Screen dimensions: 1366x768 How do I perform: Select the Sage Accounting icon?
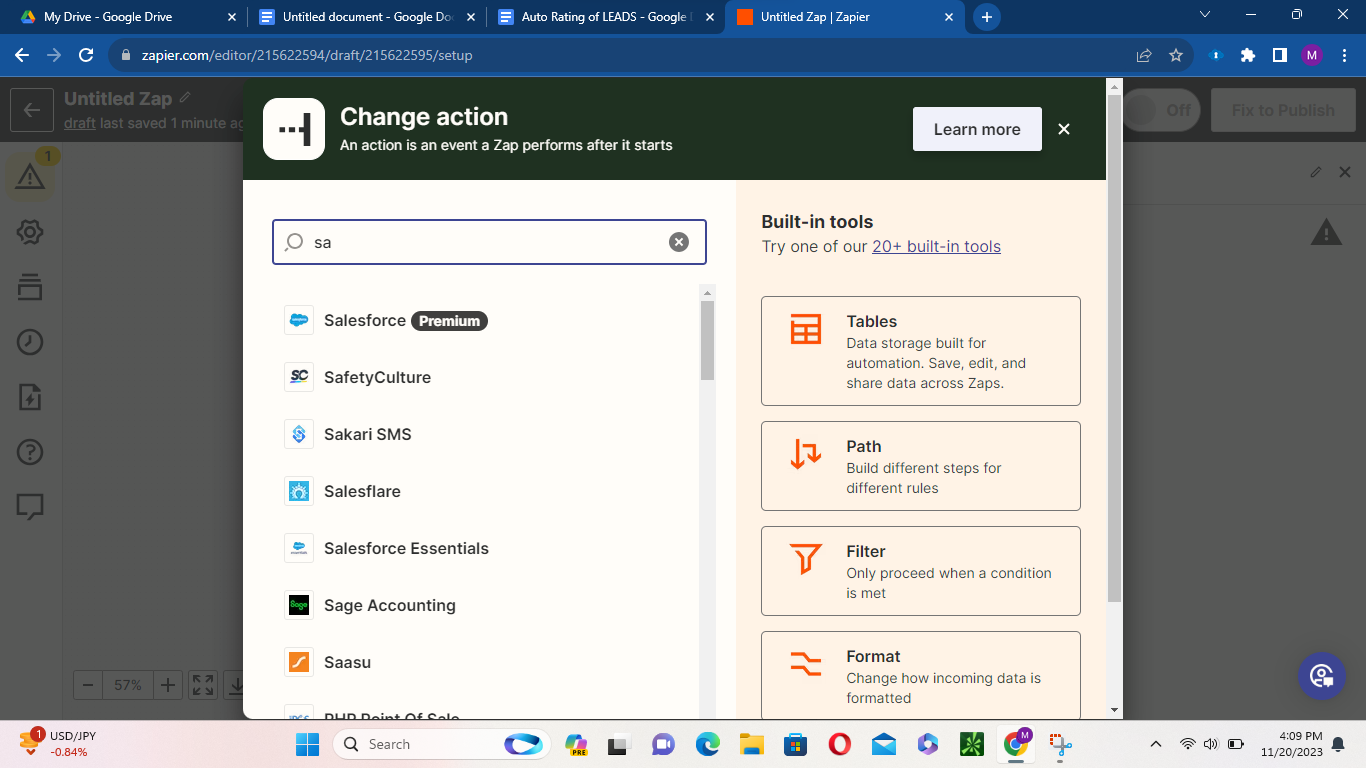[299, 605]
